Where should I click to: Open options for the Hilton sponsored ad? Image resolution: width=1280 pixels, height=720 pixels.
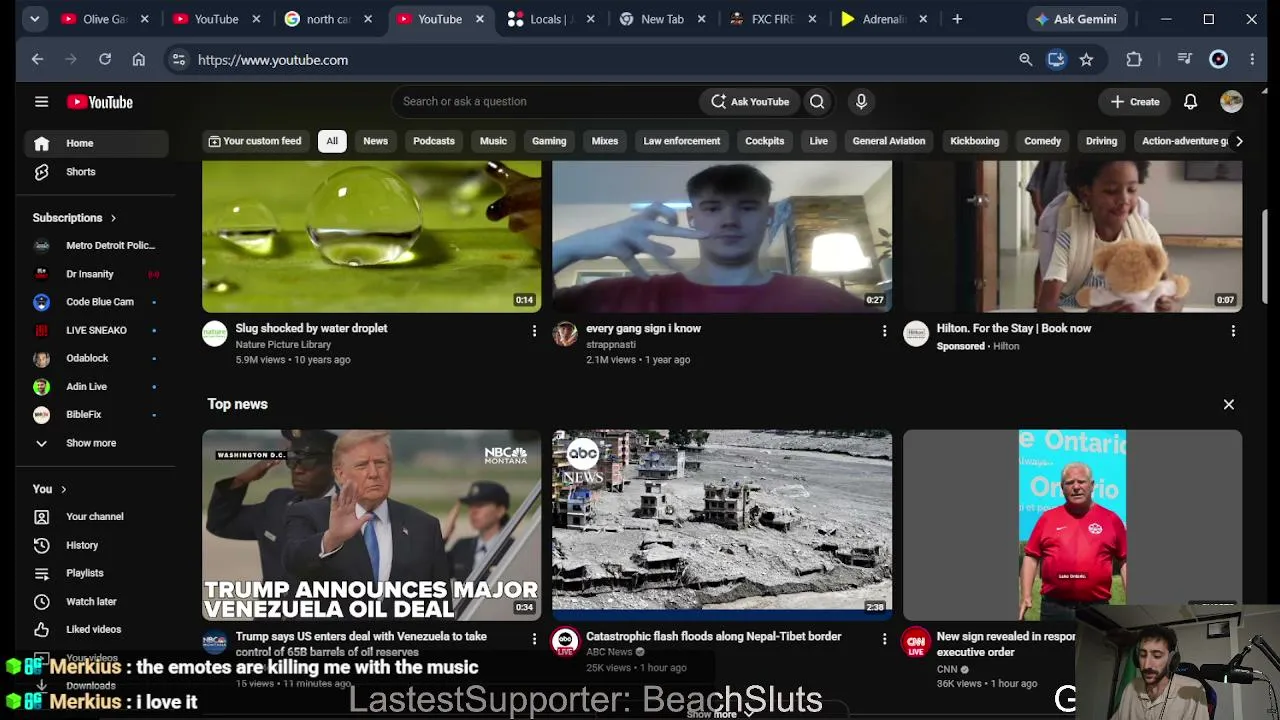click(1233, 330)
